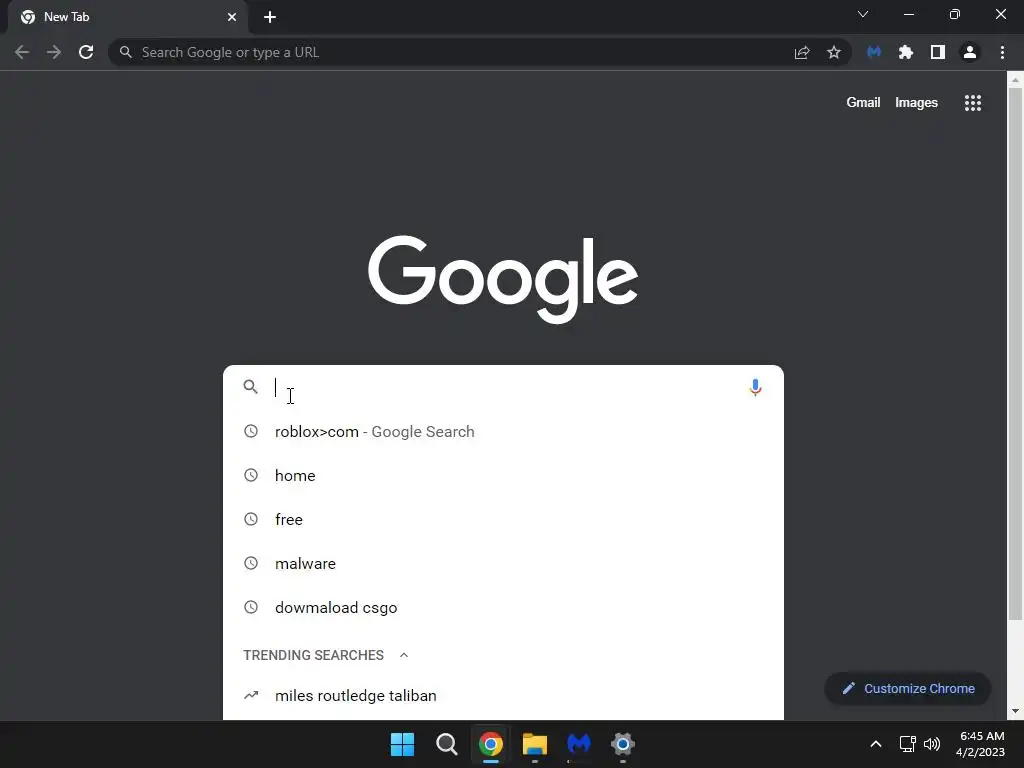Toggle the Chrome side panel icon

(x=938, y=52)
